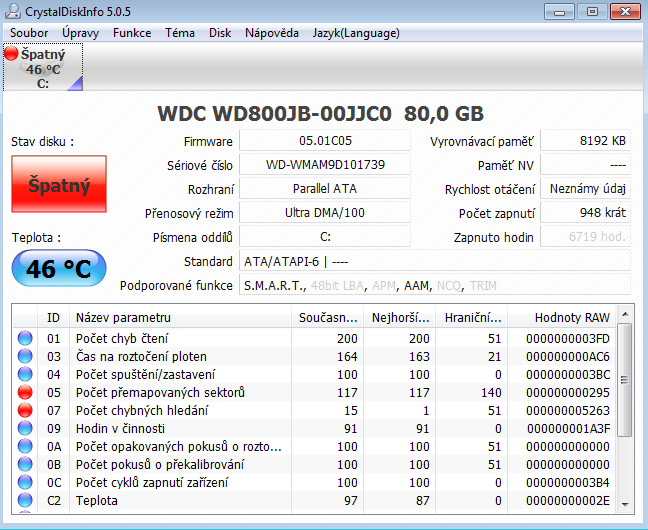Click the blue status icon for row 0A
The width and height of the screenshot is (648, 530).
pyautogui.click(x=25, y=446)
